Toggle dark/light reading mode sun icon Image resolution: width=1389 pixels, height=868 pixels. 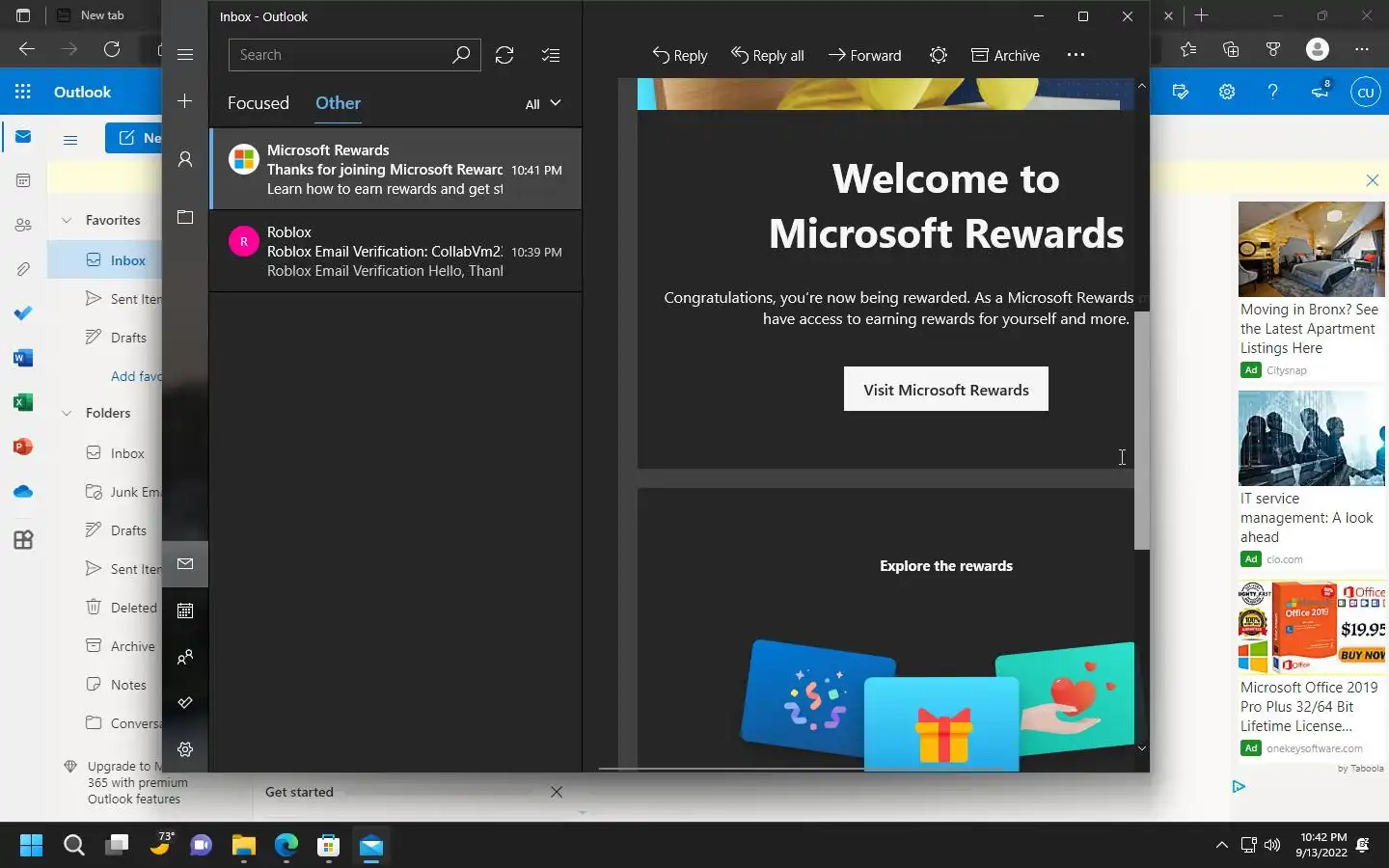tap(939, 55)
